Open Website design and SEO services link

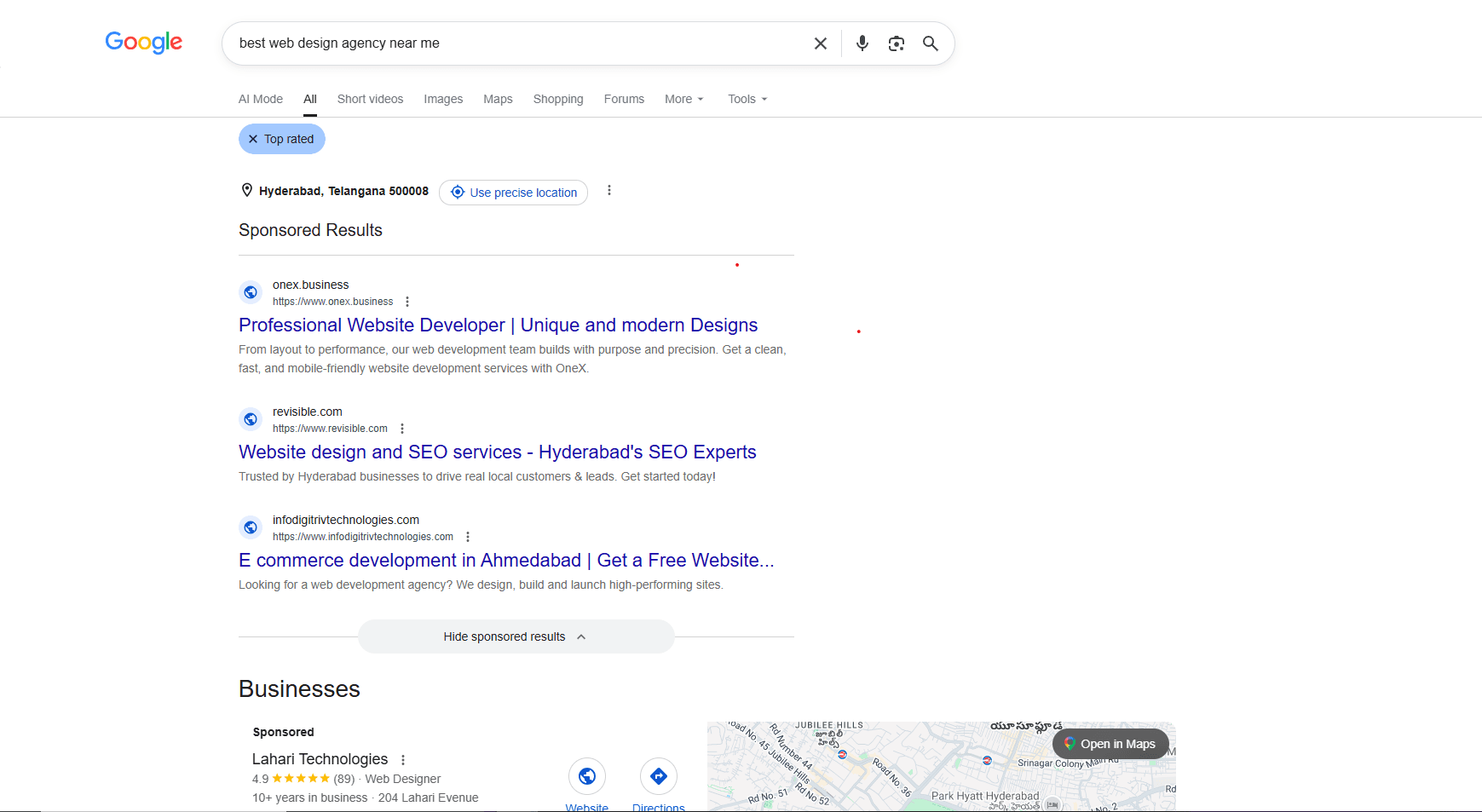[x=498, y=452]
